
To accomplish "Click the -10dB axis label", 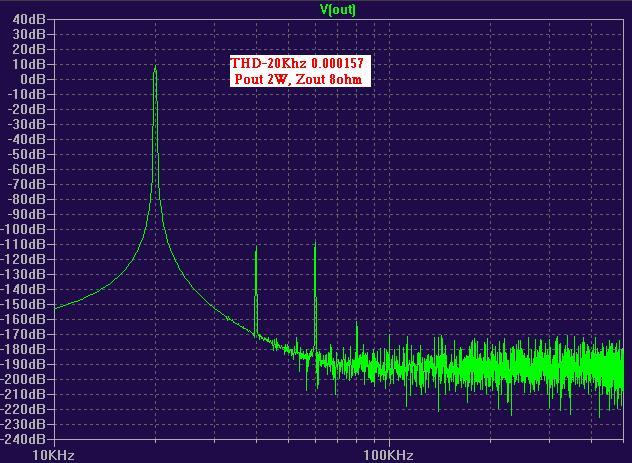I will pos(27,94).
